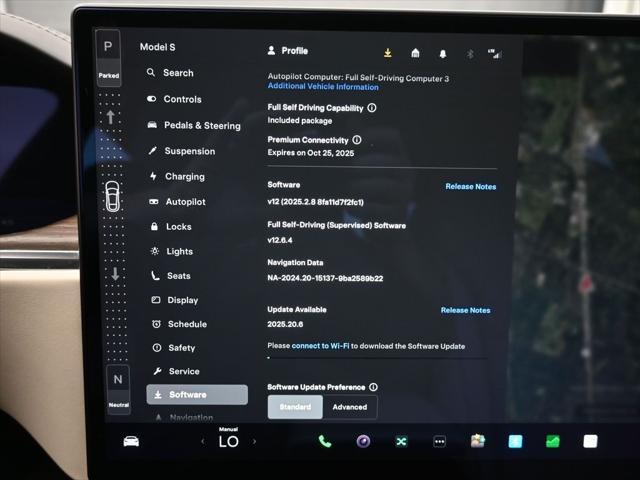Open Service menu
The height and width of the screenshot is (480, 640).
pos(176,371)
